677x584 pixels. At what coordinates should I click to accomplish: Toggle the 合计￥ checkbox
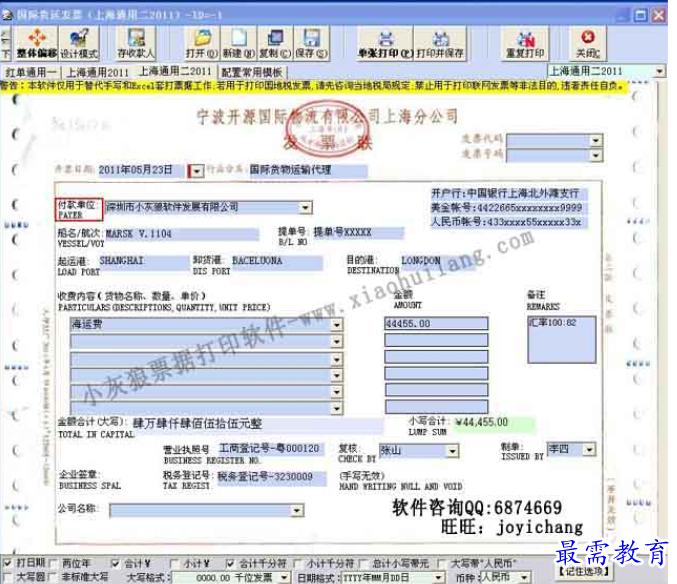[115, 563]
